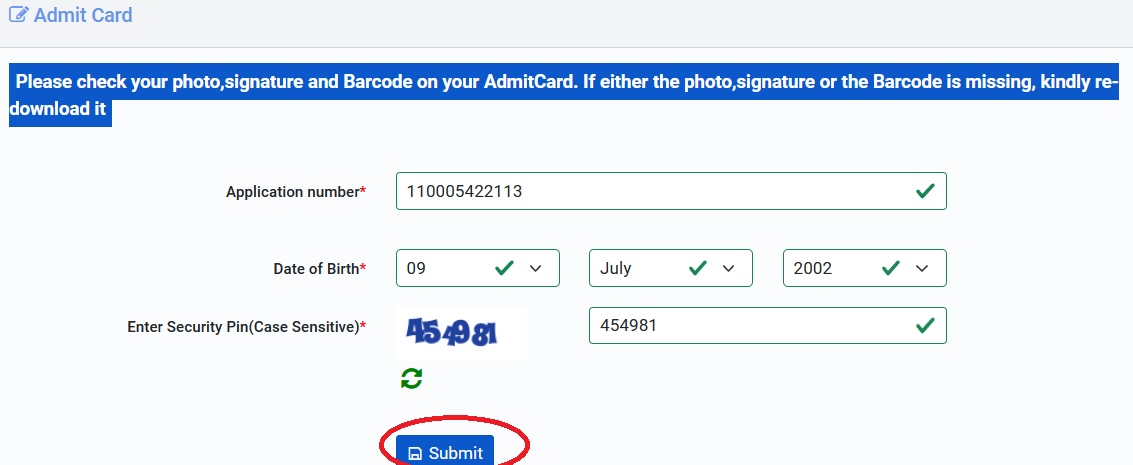
Task: Click into the Application number field
Action: (671, 191)
